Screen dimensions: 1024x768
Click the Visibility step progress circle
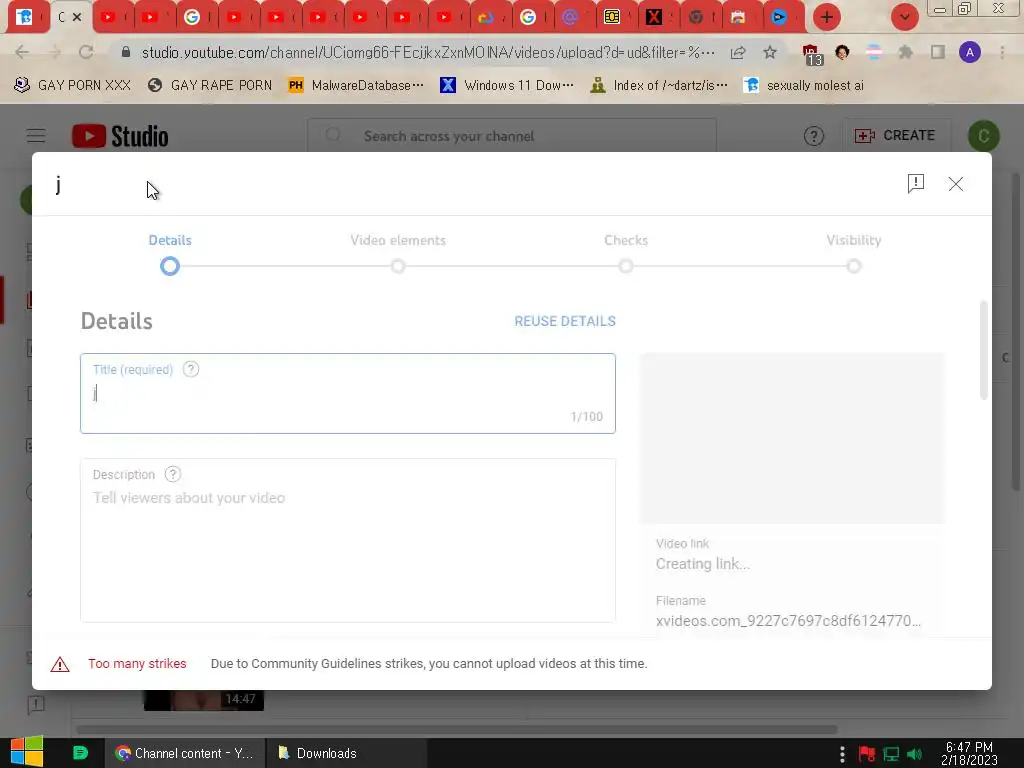click(854, 266)
